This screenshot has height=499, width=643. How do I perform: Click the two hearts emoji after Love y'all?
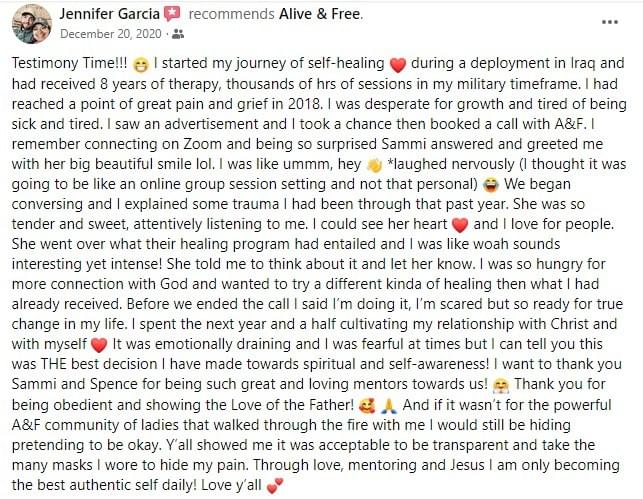pyautogui.click(x=274, y=486)
